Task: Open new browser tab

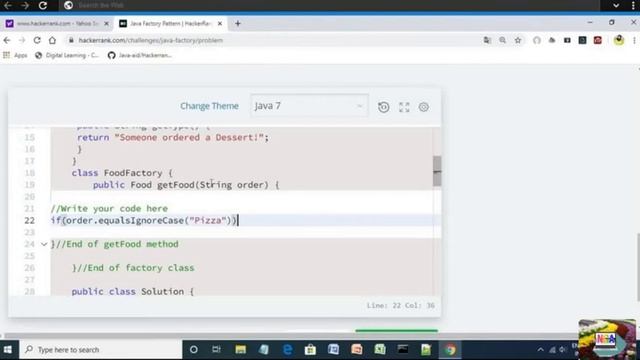Action: click(238, 24)
